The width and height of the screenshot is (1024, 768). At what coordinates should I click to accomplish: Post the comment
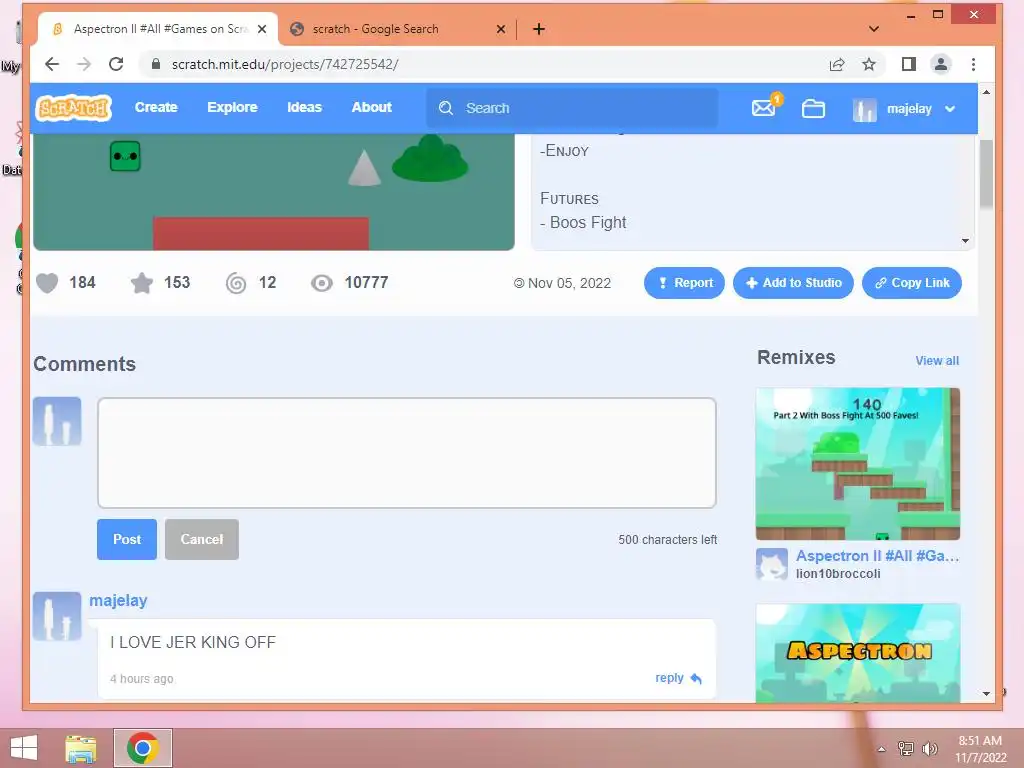tap(127, 539)
